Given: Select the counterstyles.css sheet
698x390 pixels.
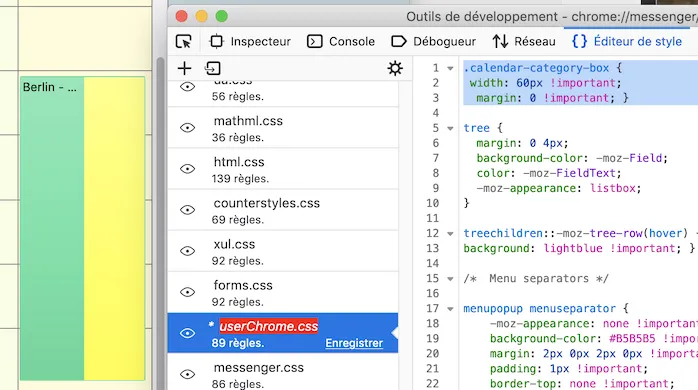Looking at the screenshot, I should coord(283,210).
